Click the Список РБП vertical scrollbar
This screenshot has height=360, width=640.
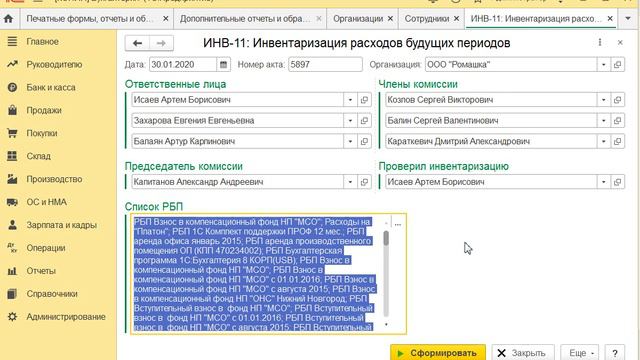[386, 273]
